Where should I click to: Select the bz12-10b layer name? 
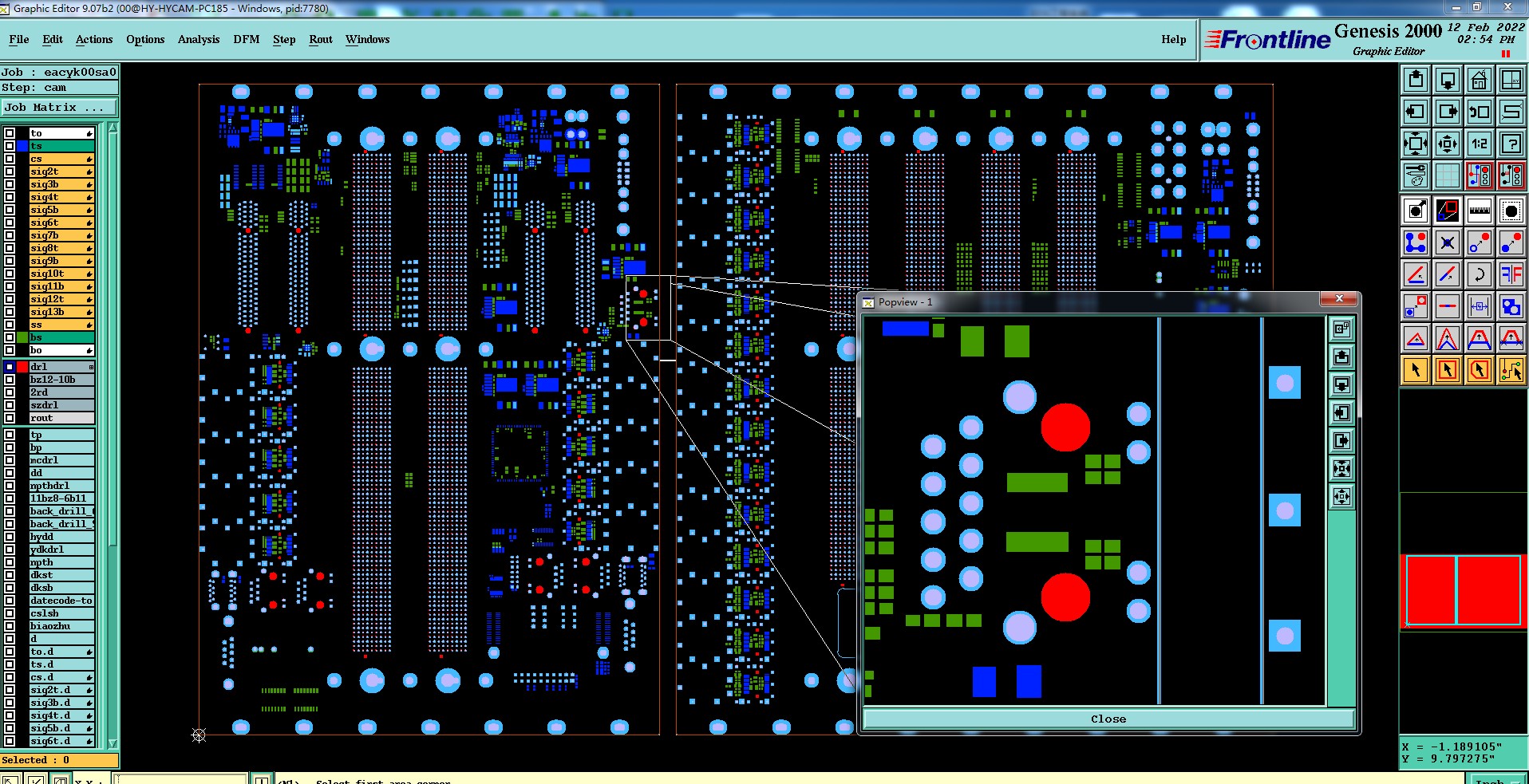click(62, 380)
